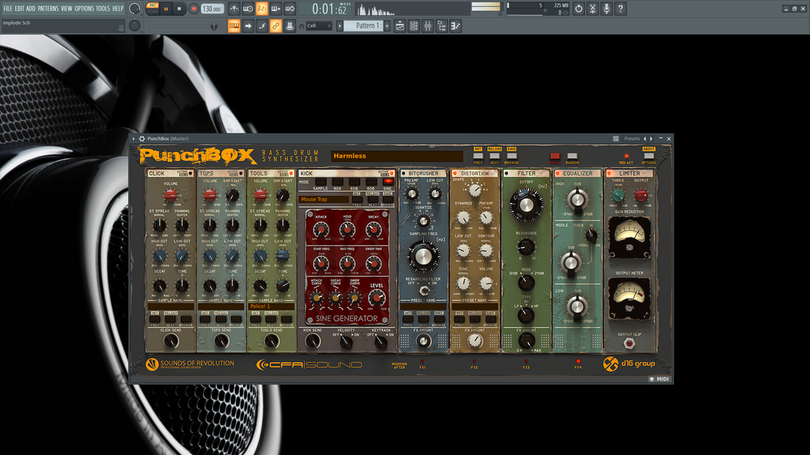Toggle the wait for input icon

pyautogui.click(x=248, y=9)
